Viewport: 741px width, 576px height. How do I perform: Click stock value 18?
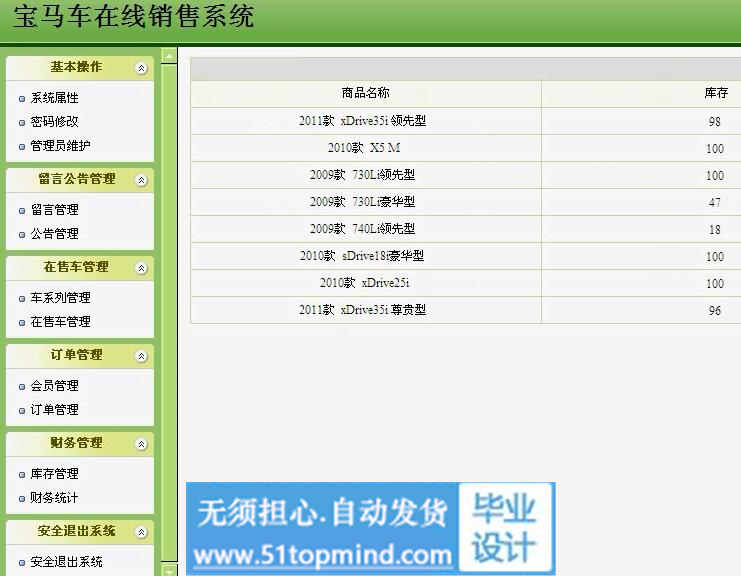pyautogui.click(x=715, y=230)
